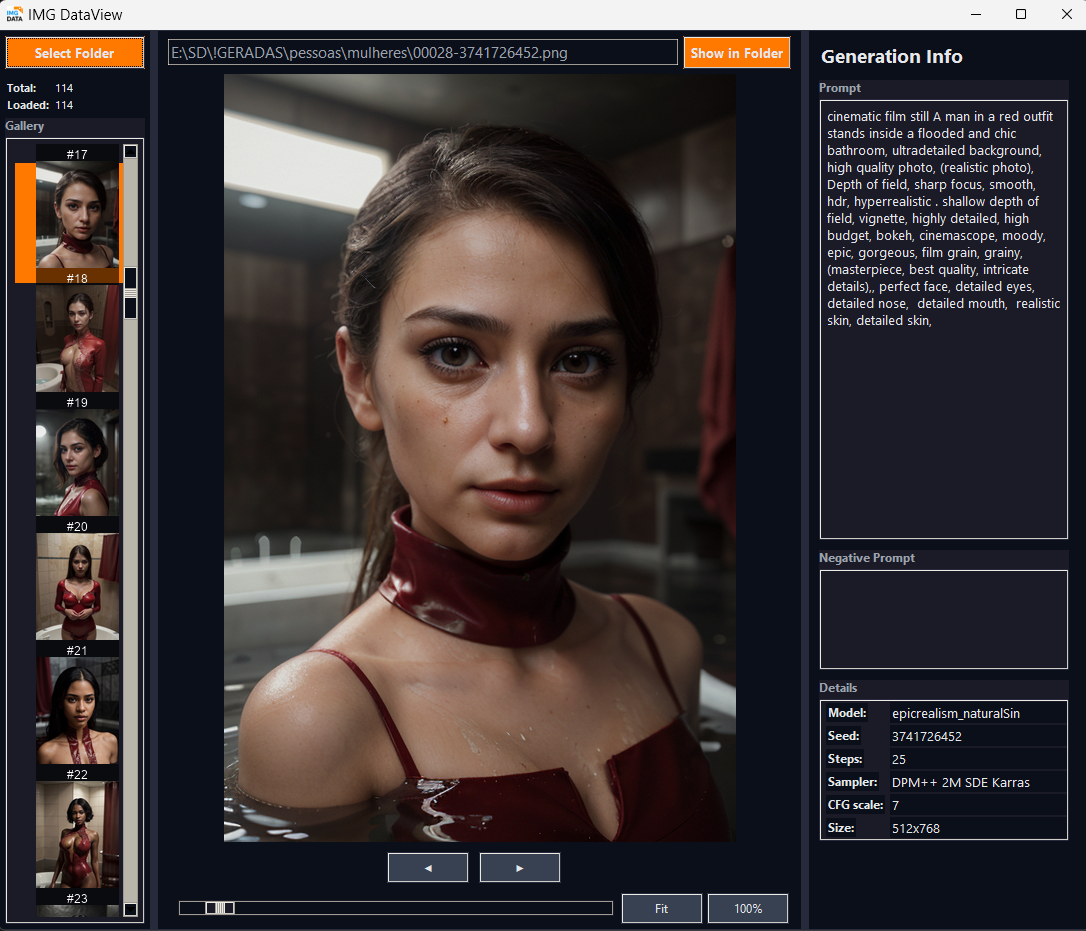Set zoom to 100% button
Viewport: 1086px width, 931px height.
pyautogui.click(x=747, y=908)
